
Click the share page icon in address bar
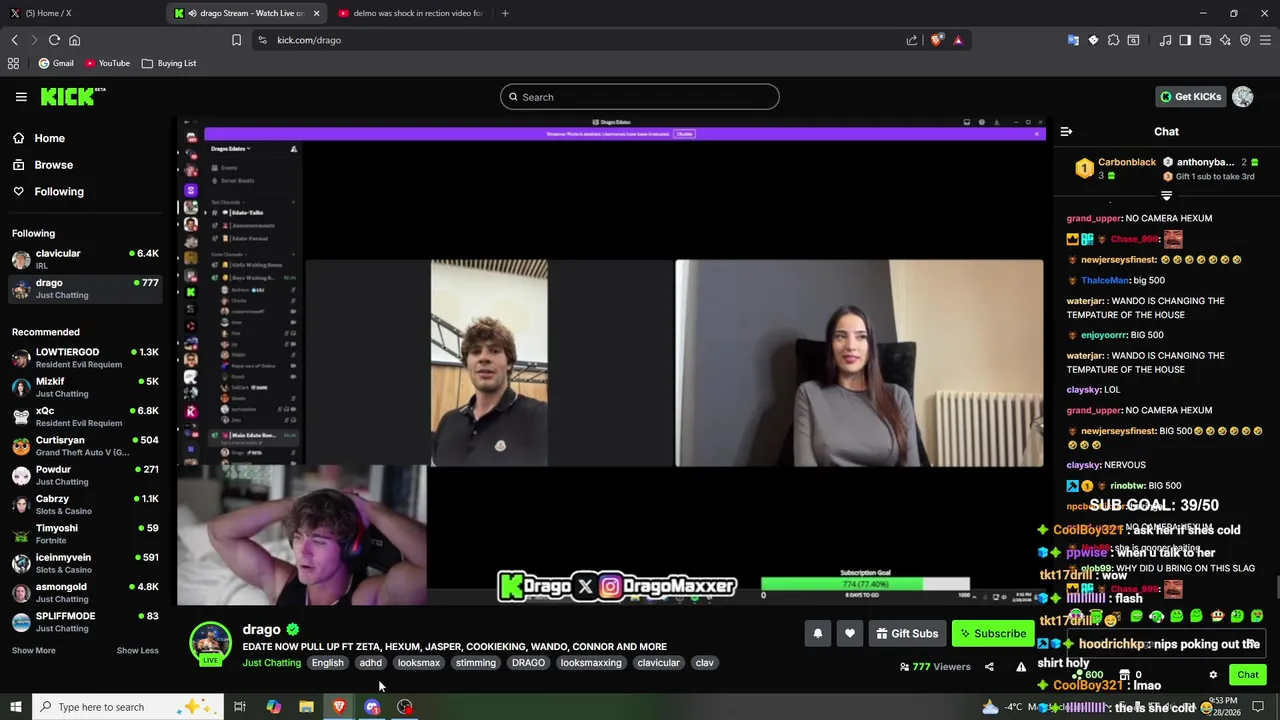click(x=912, y=40)
